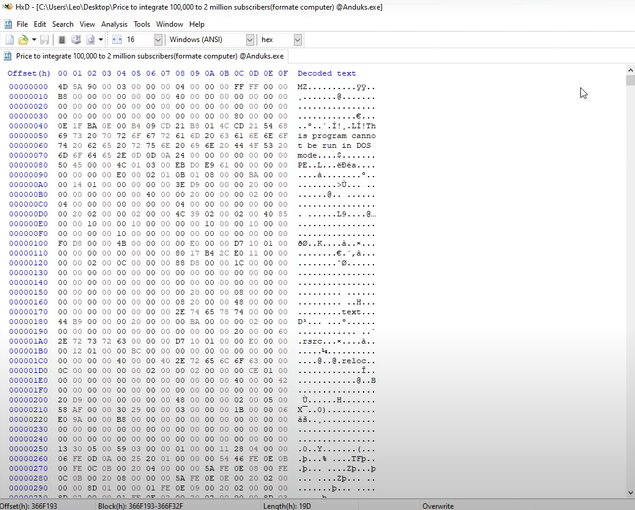Click the Offset(h): 366F193 status field

pyautogui.click(x=29, y=506)
